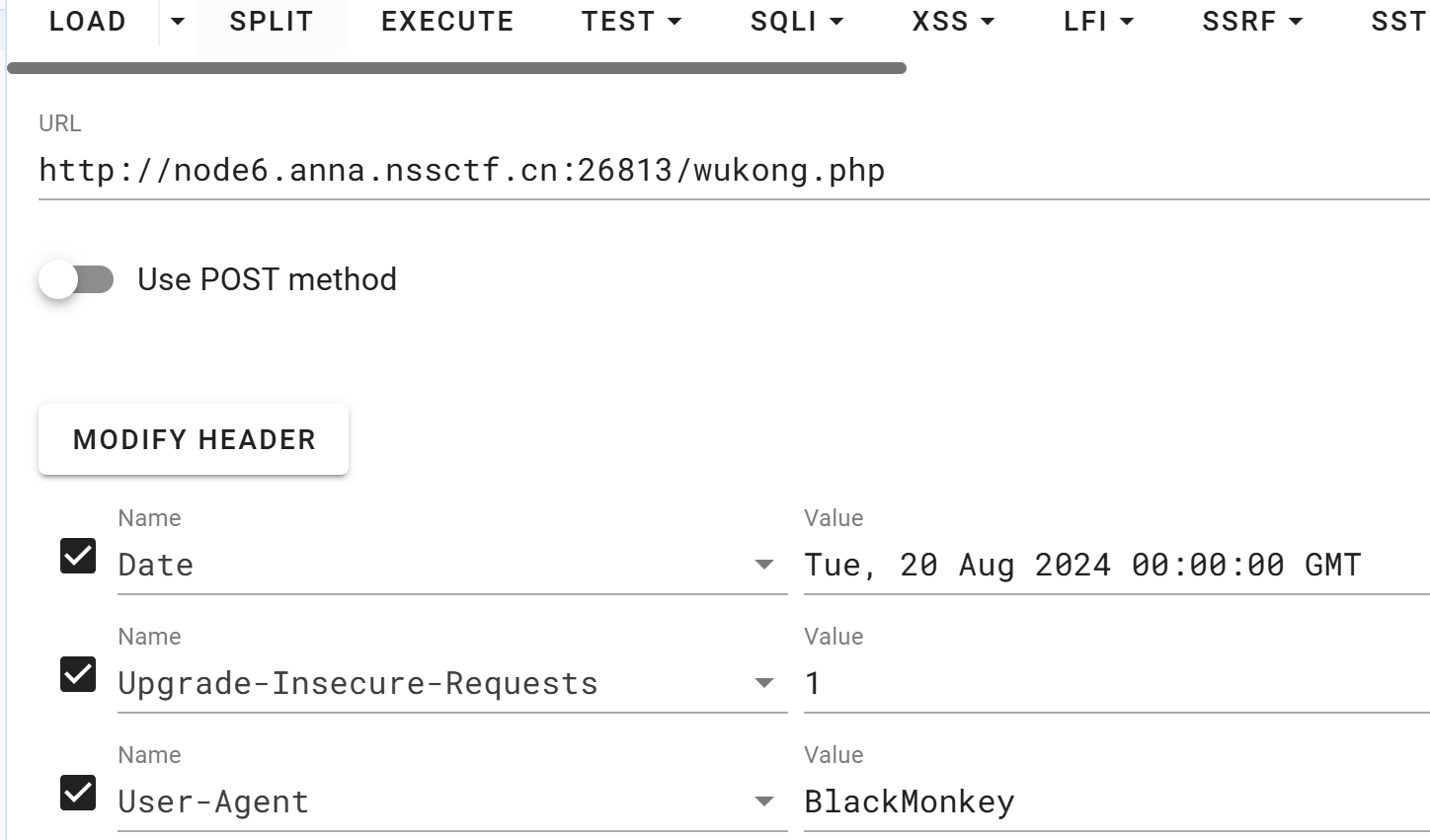
Task: Expand the XSS menu
Action: [953, 22]
